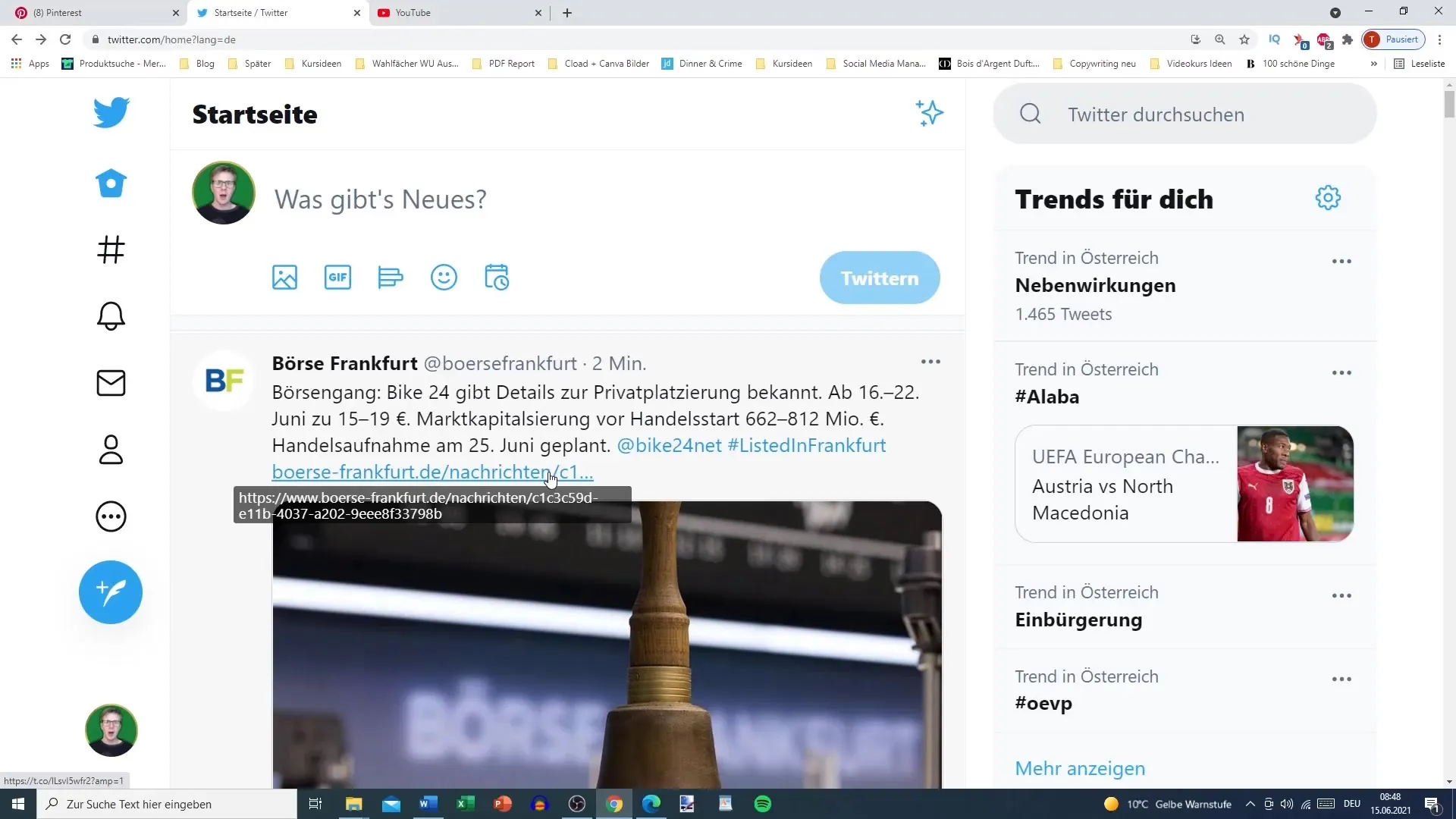Viewport: 1456px width, 819px height.
Task: Open Twitter profile person icon
Action: click(111, 450)
